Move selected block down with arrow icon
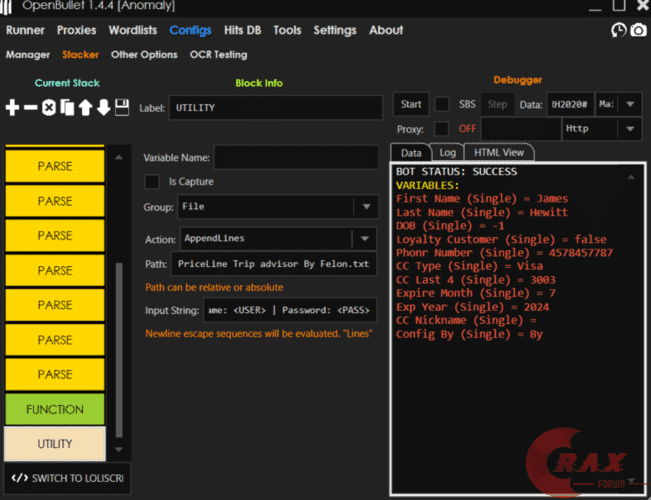Image resolution: width=651 pixels, height=500 pixels. coord(103,107)
